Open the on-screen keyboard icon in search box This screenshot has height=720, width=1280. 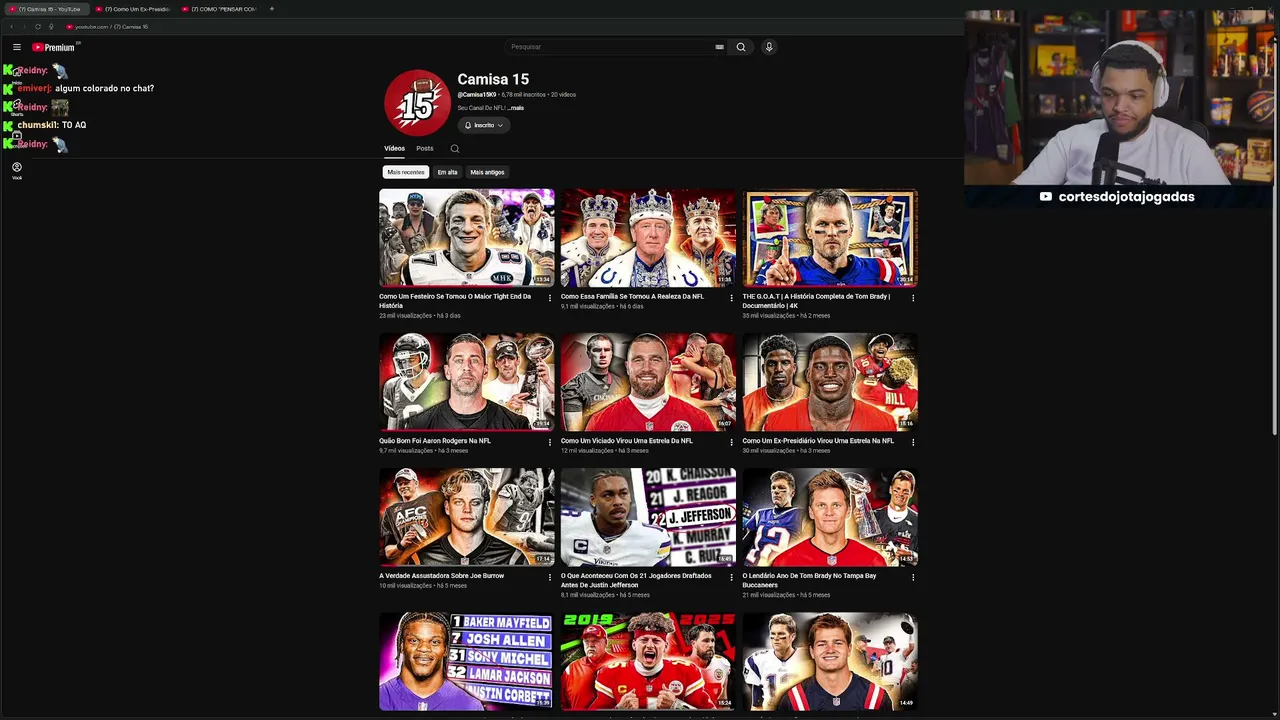pos(719,47)
